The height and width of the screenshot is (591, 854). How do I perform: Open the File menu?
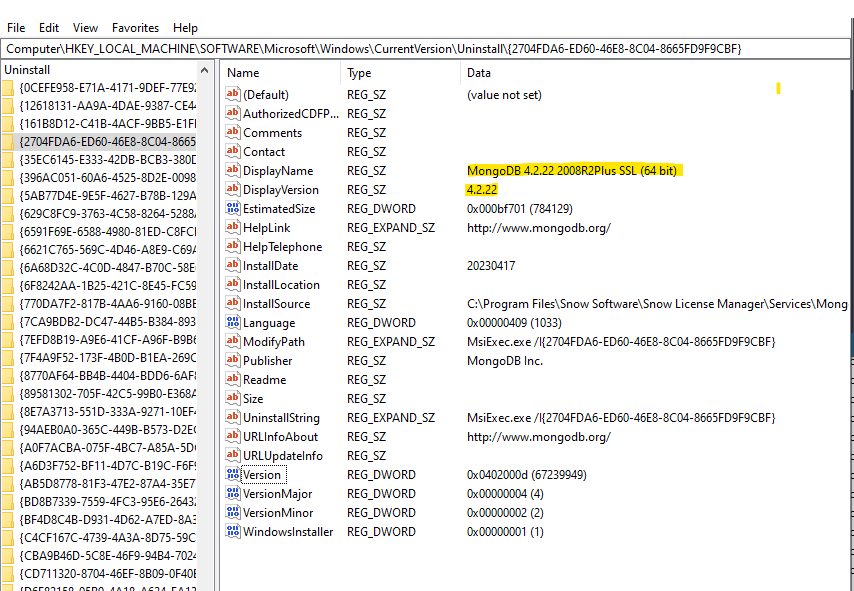pos(16,28)
